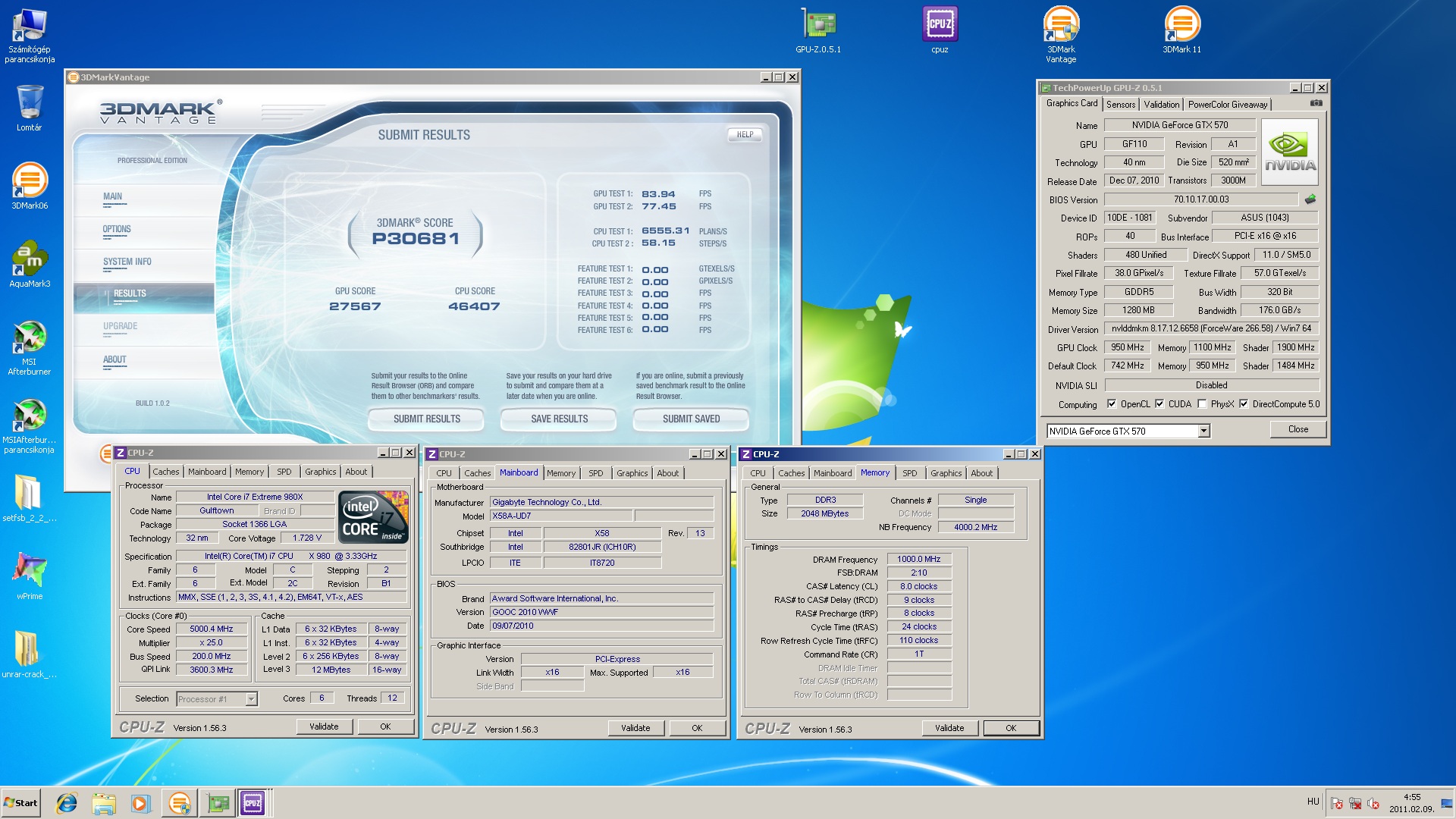
Task: Expand GeForce GTX 570 card dropdown
Action: pyautogui.click(x=1203, y=431)
